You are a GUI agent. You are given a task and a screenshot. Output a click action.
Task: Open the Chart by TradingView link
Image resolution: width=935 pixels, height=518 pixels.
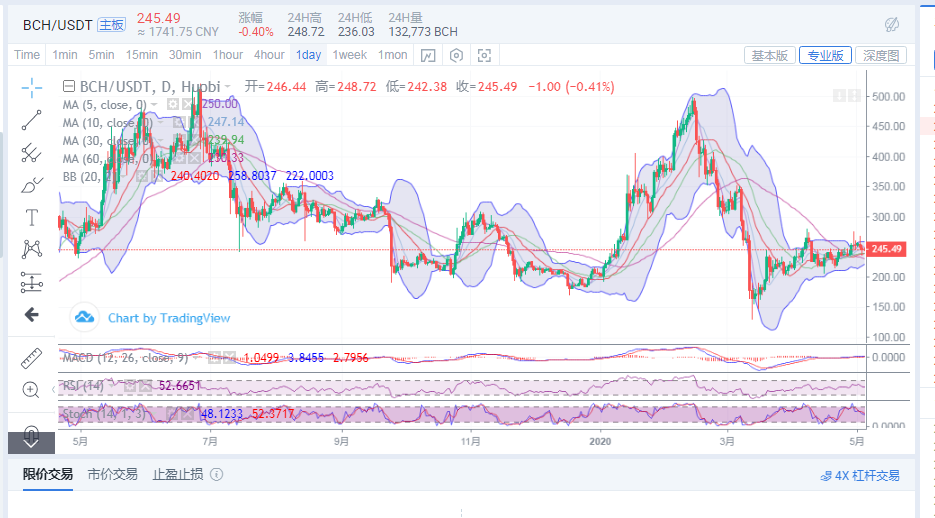(x=169, y=318)
